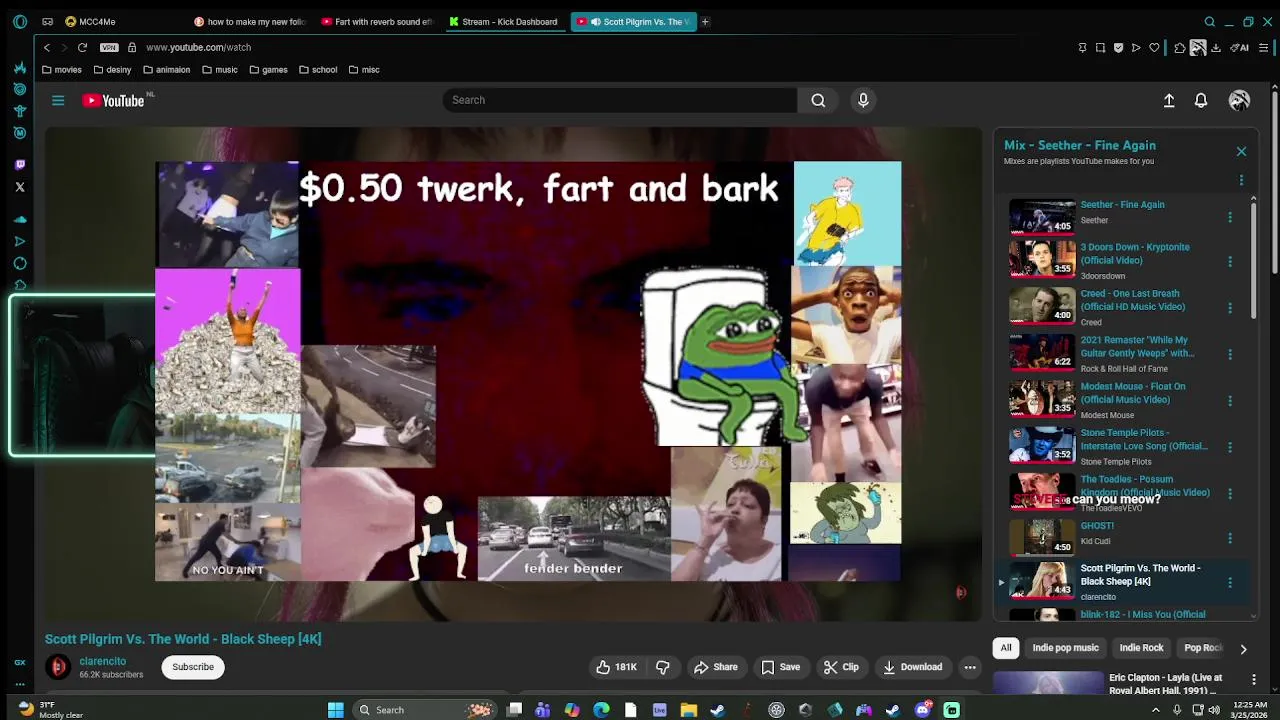Open Mix playlist options three-dot menu
The height and width of the screenshot is (720, 1280).
coord(1241,180)
